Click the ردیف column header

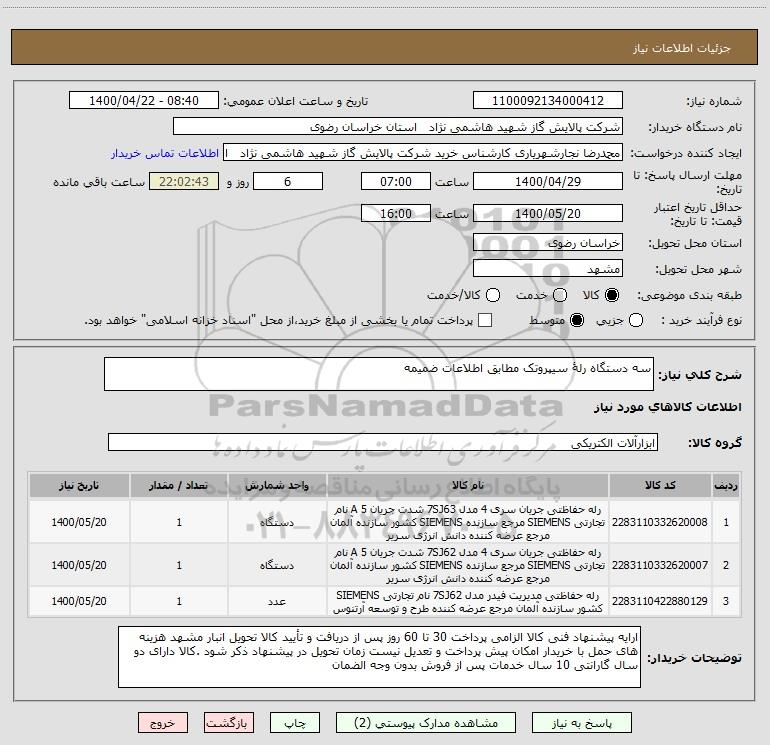[726, 485]
